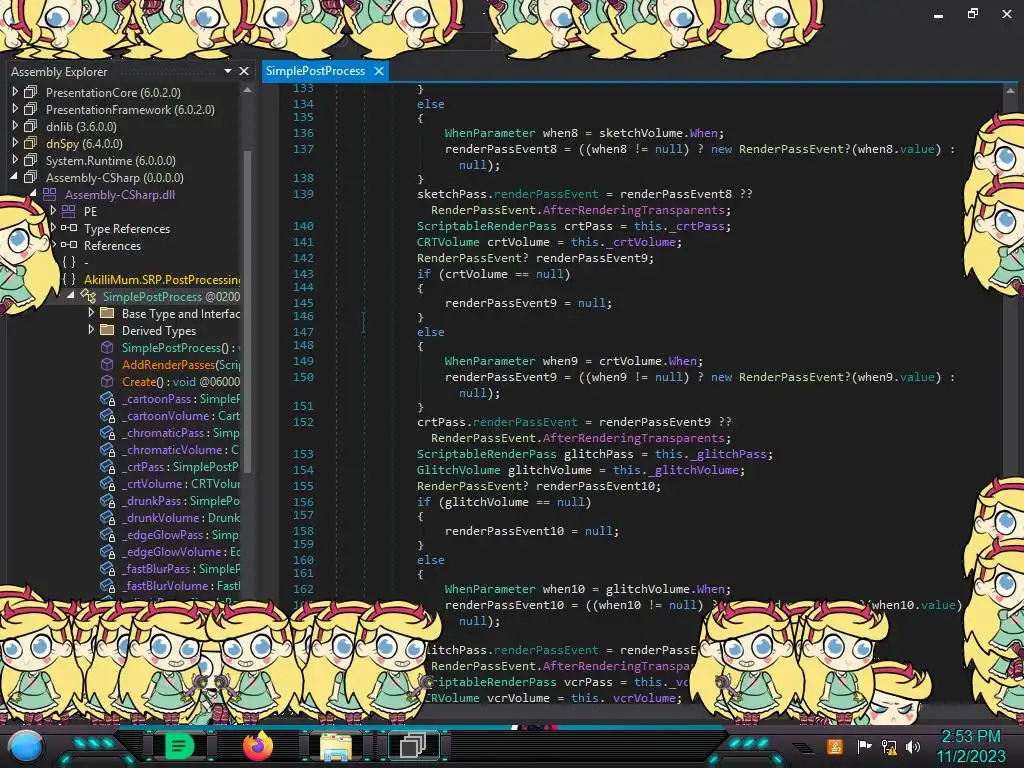Select the _drunkVolume field
This screenshot has height=768, width=1024.
pyautogui.click(x=180, y=517)
